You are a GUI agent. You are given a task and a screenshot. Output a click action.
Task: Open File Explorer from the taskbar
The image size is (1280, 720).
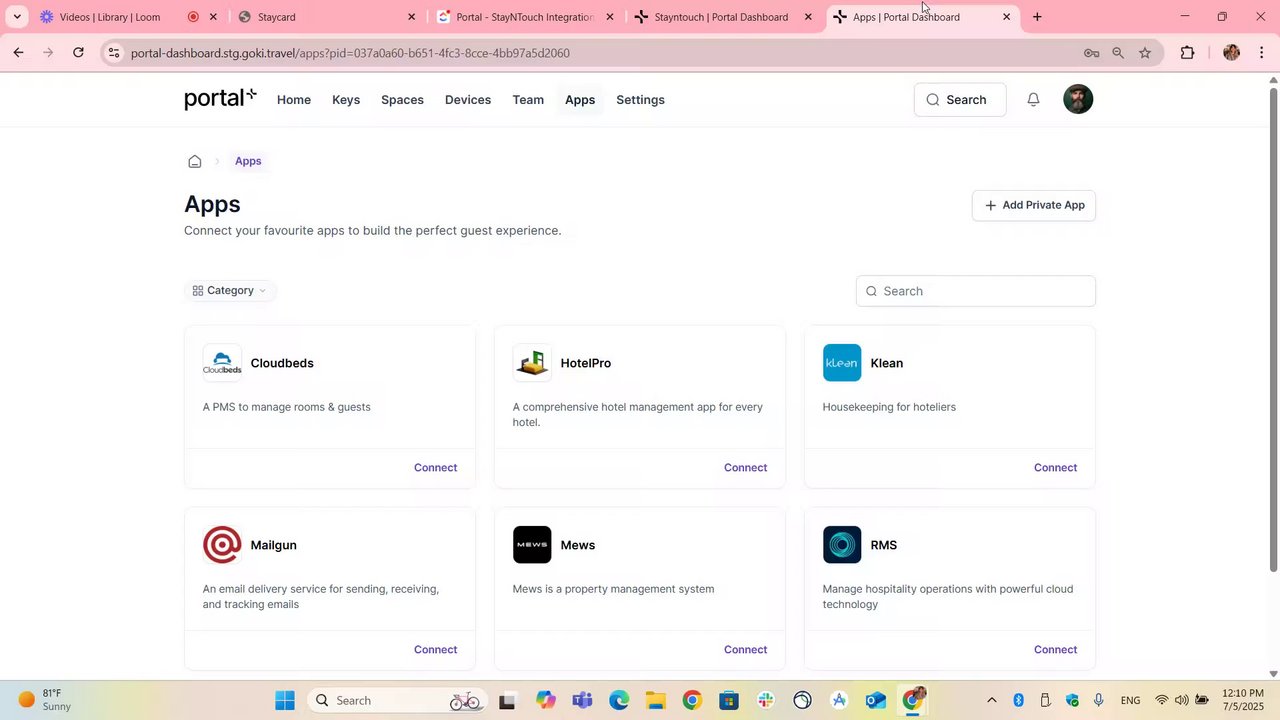pyautogui.click(x=655, y=700)
